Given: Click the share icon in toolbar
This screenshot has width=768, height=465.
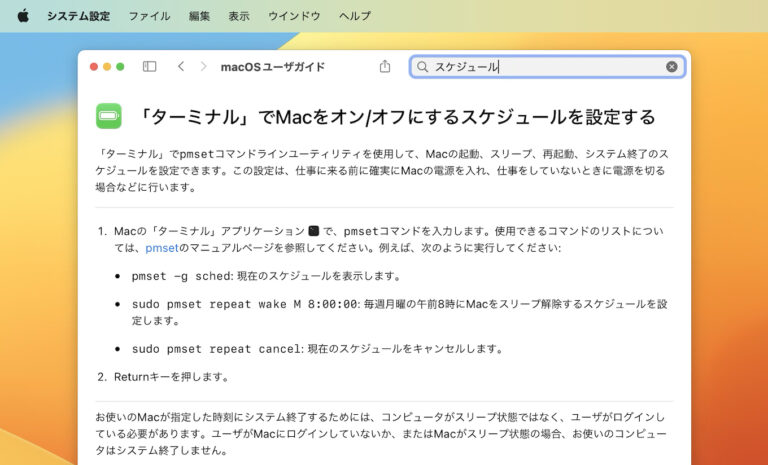Looking at the screenshot, I should pos(385,66).
